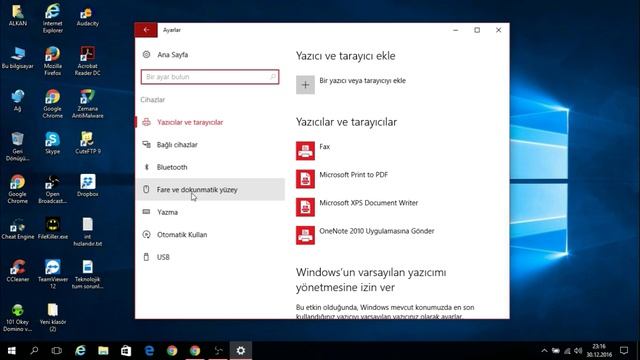Click 'Microsoft XPS Document Writer' label
This screenshot has height=360, width=640.
click(x=369, y=203)
